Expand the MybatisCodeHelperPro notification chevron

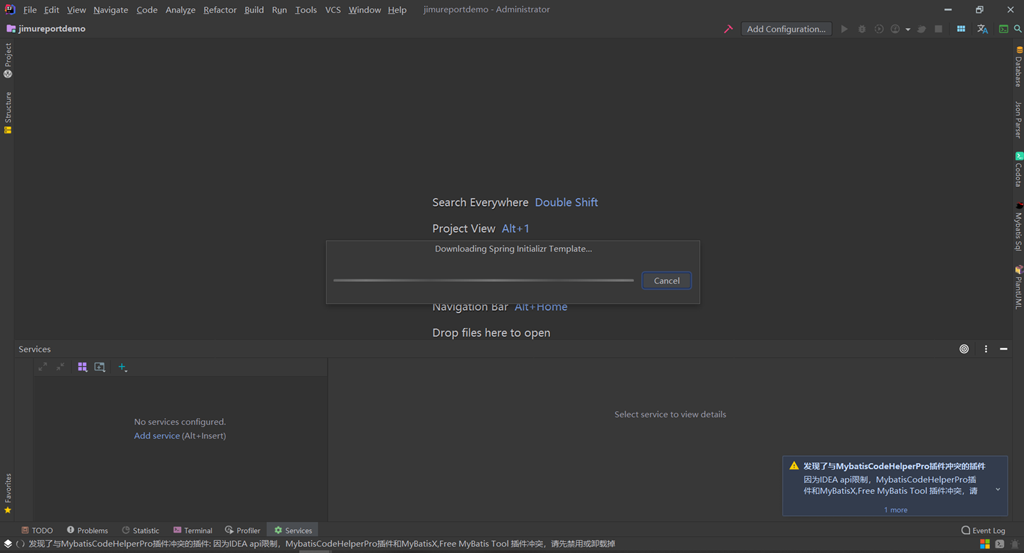pyautogui.click(x=997, y=490)
